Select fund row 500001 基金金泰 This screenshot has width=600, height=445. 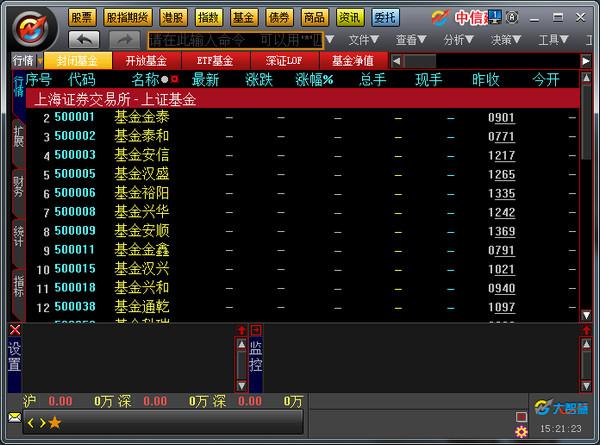tap(302, 117)
